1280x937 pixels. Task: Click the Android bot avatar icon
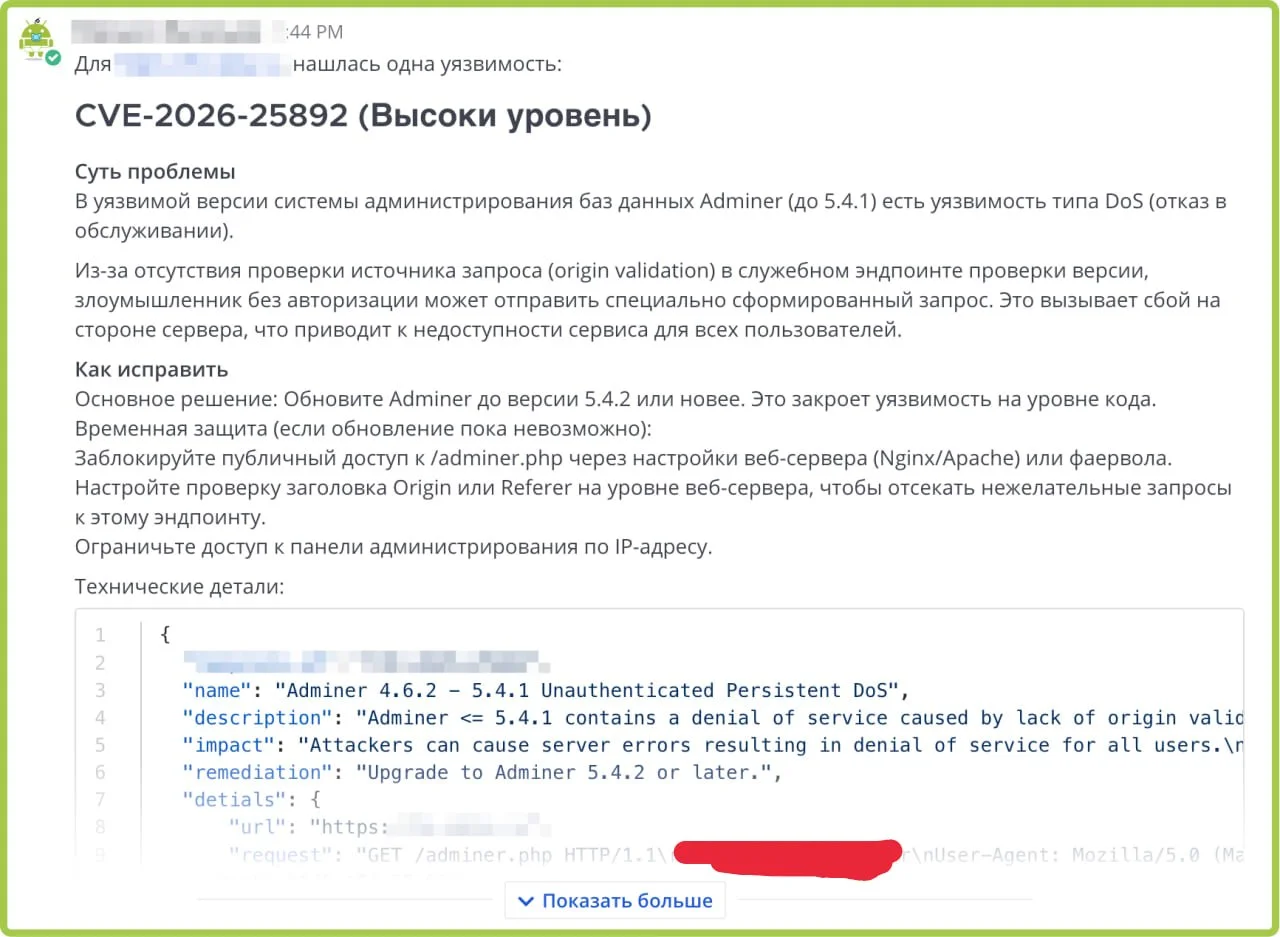pos(36,39)
